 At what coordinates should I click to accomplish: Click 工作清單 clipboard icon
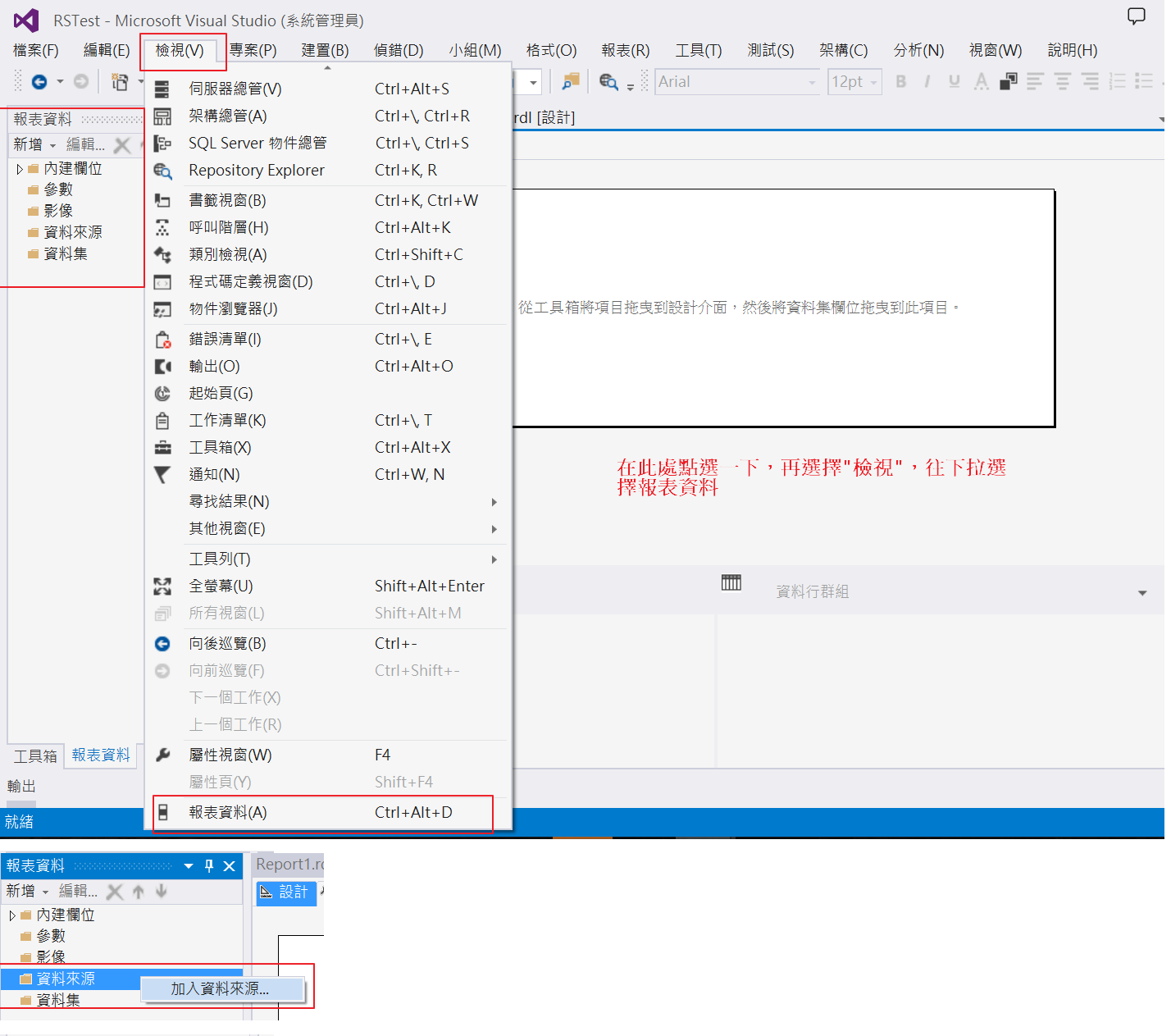click(x=162, y=421)
